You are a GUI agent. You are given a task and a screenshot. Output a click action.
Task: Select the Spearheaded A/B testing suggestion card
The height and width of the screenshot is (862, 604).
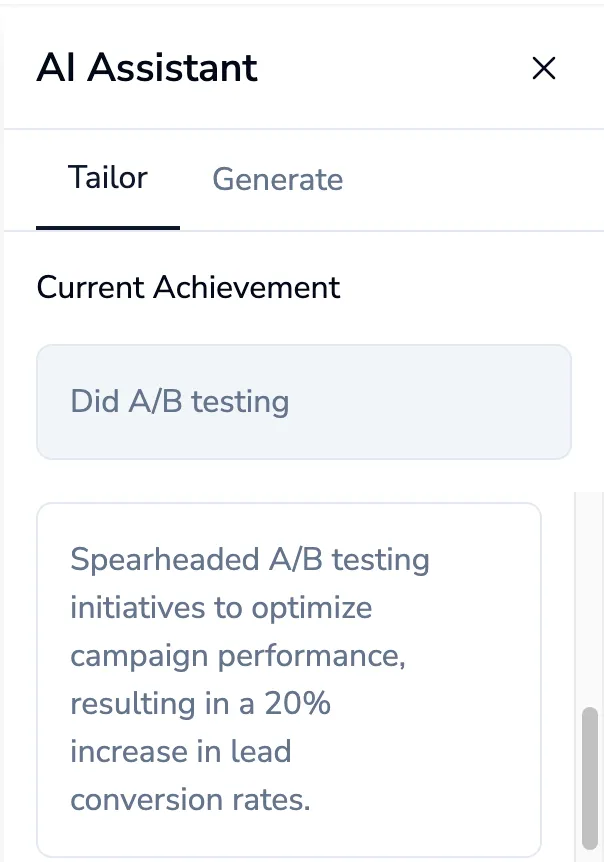coord(289,679)
